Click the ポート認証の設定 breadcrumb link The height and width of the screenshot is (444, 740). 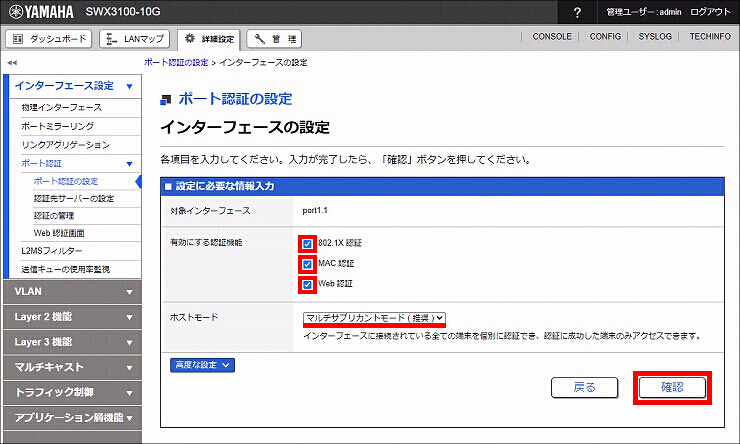click(x=176, y=62)
